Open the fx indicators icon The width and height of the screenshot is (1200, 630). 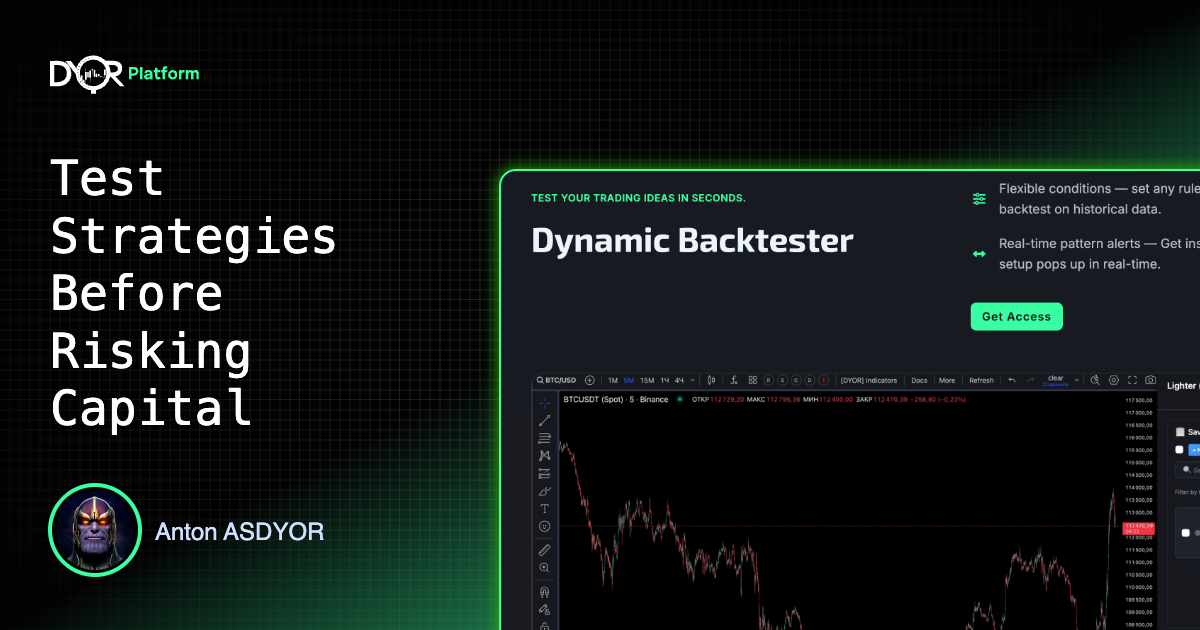coord(734,380)
